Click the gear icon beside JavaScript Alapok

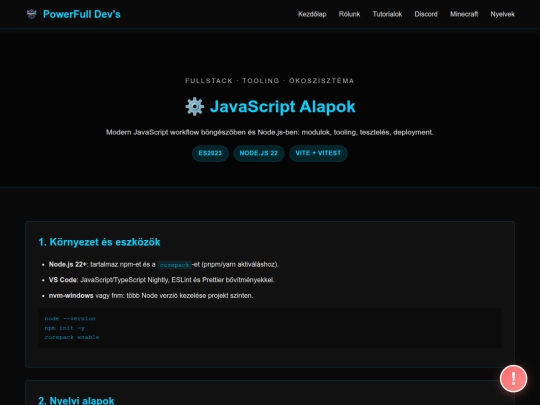pyautogui.click(x=195, y=106)
